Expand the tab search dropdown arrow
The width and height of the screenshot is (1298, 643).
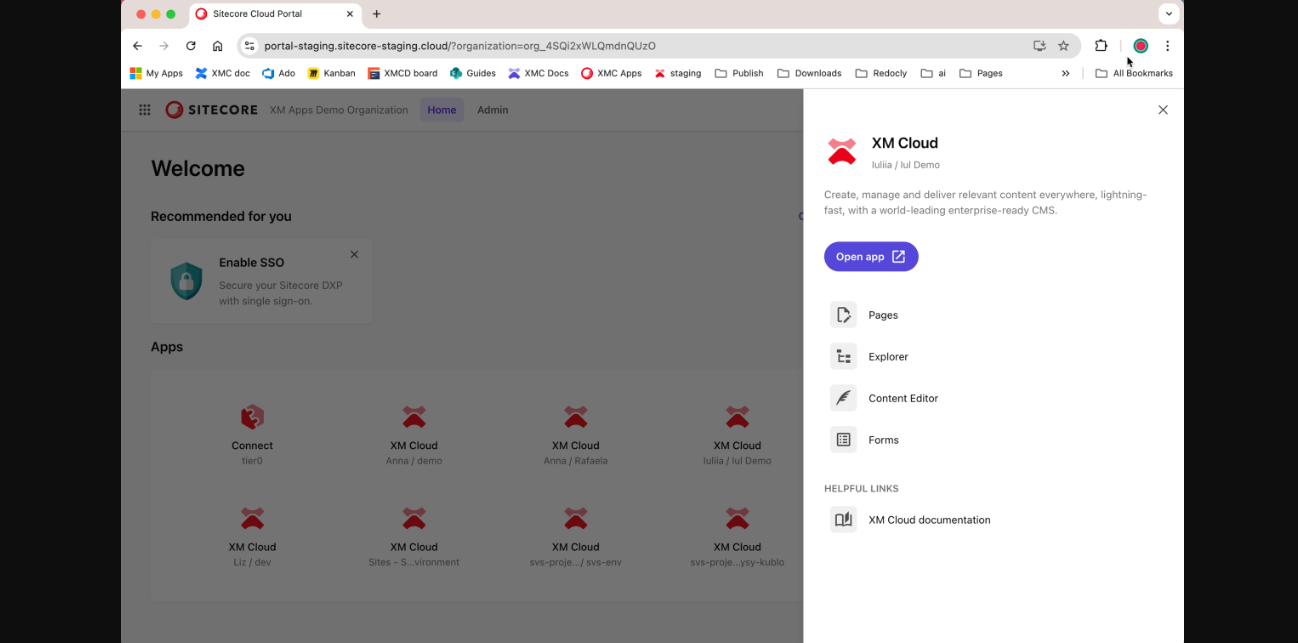point(1169,14)
